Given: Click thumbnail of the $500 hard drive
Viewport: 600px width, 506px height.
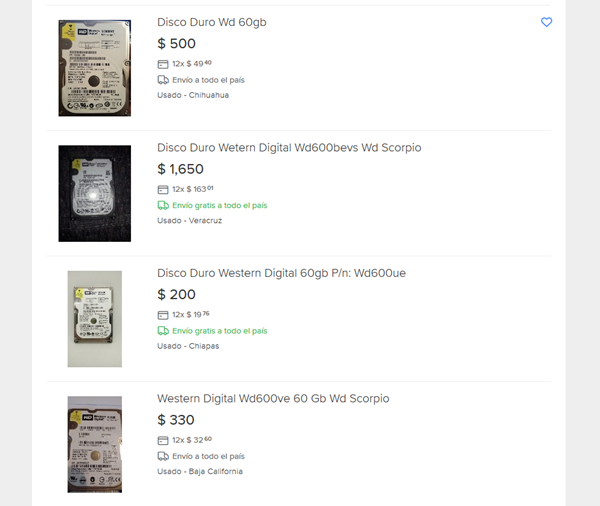Looking at the screenshot, I should [94, 68].
